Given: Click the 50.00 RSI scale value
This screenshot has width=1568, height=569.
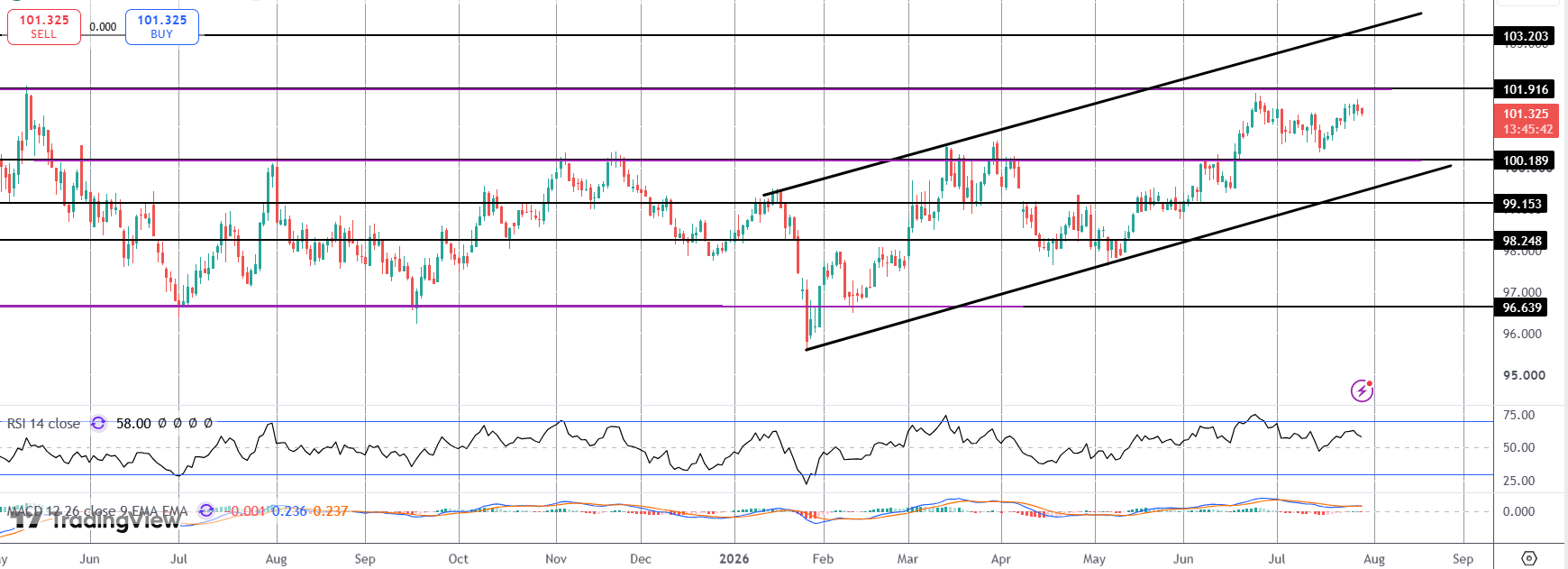Looking at the screenshot, I should (x=1519, y=447).
